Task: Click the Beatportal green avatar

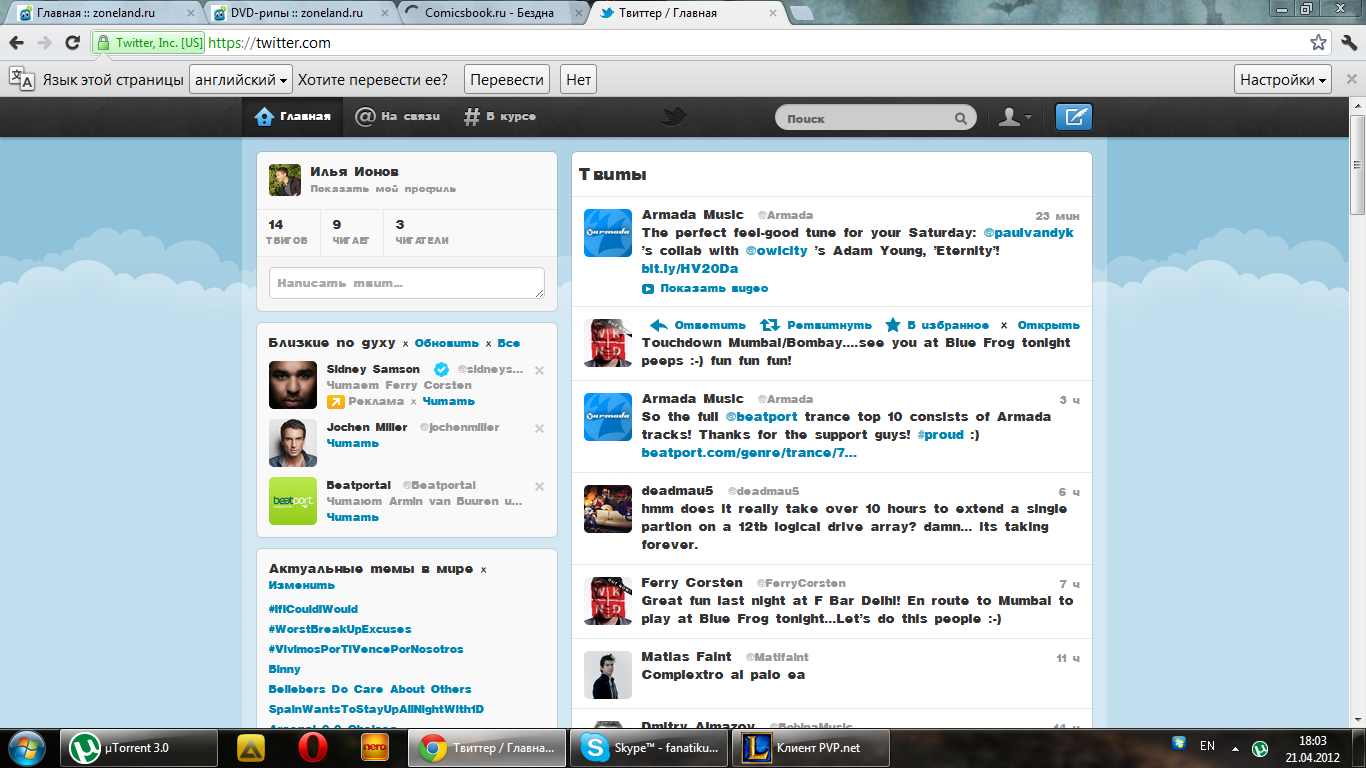Action: pos(293,501)
